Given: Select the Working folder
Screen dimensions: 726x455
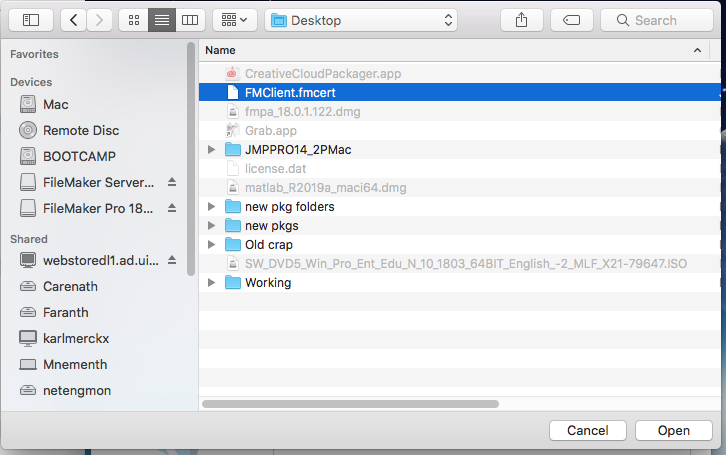Looking at the screenshot, I should click(x=460, y=282).
